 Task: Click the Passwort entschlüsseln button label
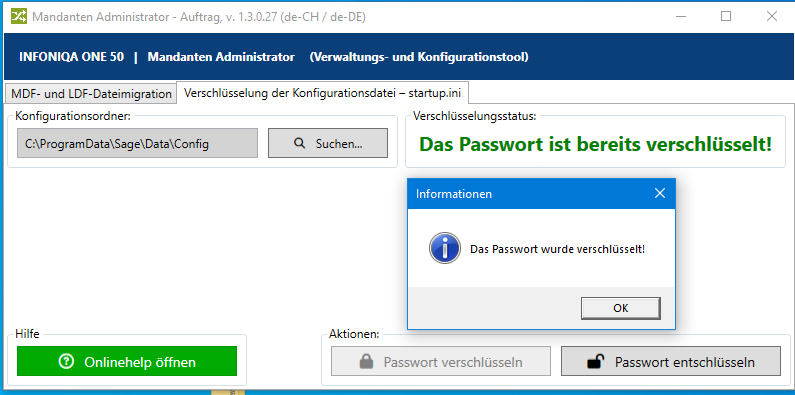pos(684,362)
